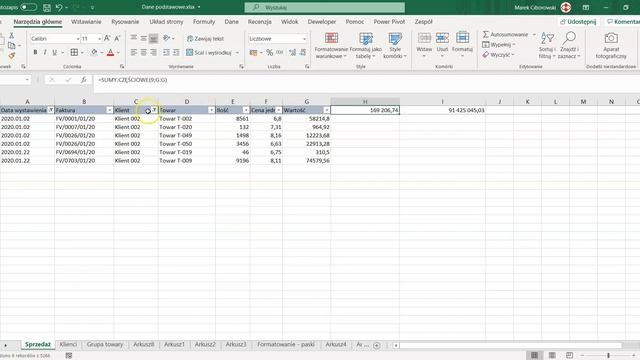Click the Formatuj cells button
Screen dimensions: 640x360
(x=462, y=44)
